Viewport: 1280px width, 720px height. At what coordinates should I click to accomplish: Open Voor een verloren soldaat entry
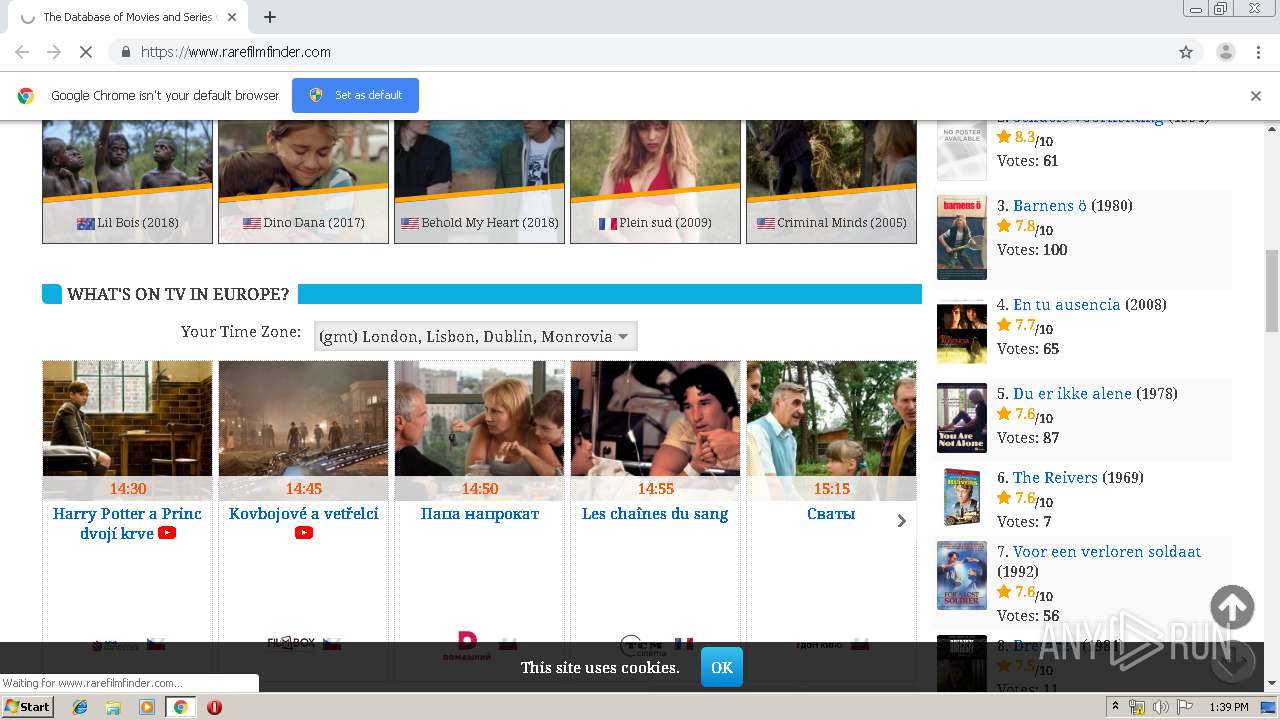click(x=1107, y=552)
